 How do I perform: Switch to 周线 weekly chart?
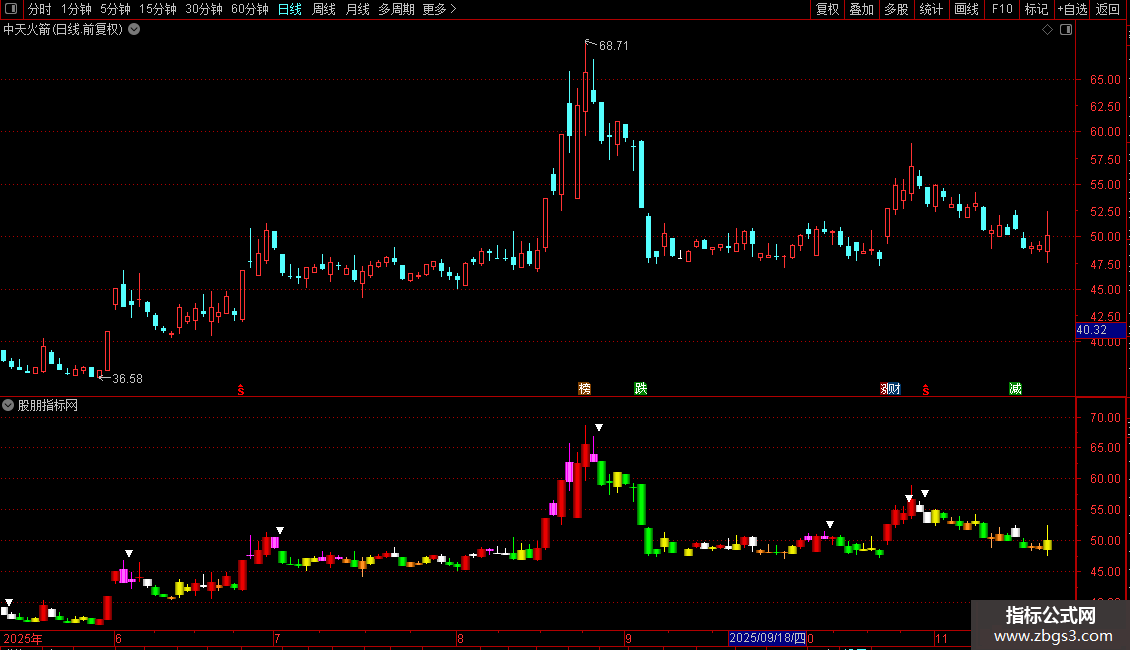click(x=324, y=9)
